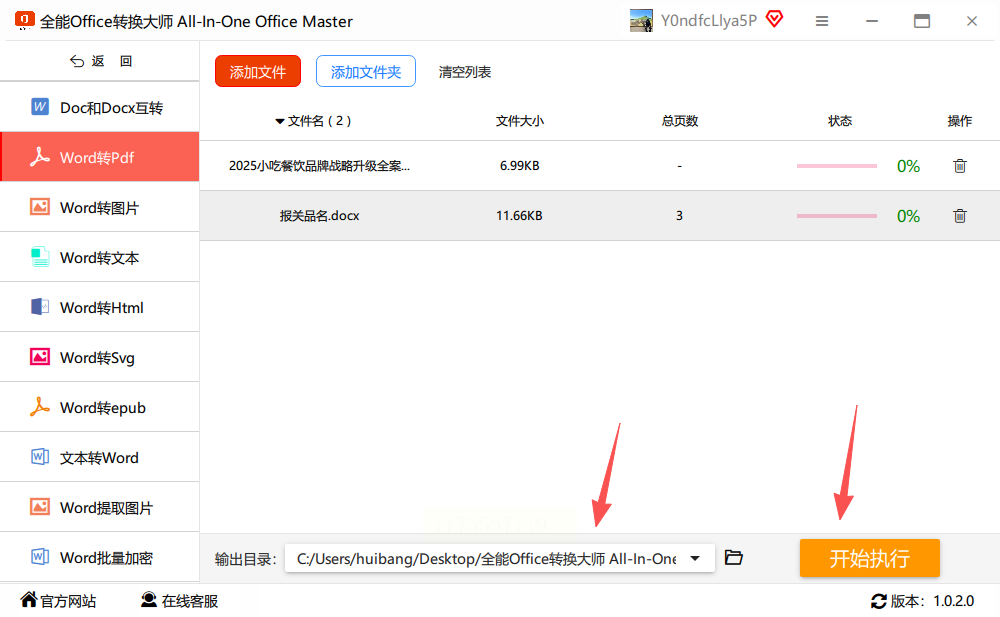Open the 官方网站 link
This screenshot has width=1000, height=617.
[68, 601]
